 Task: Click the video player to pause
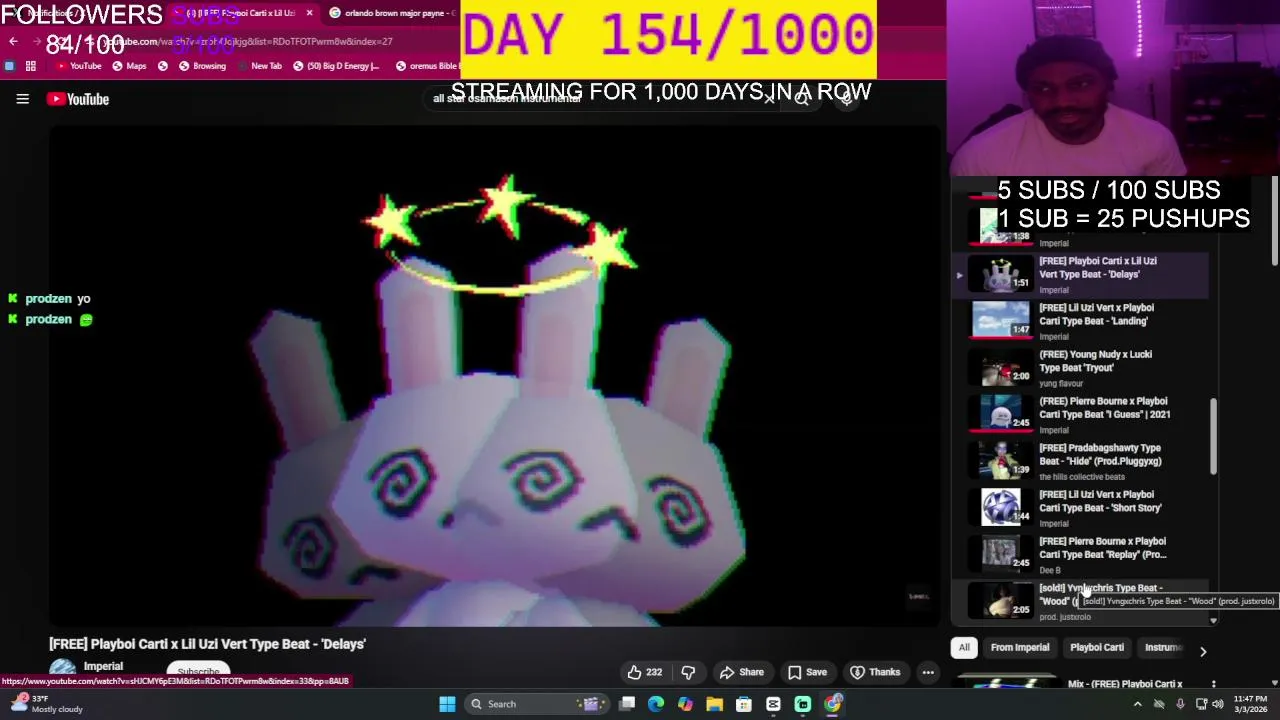(494, 376)
